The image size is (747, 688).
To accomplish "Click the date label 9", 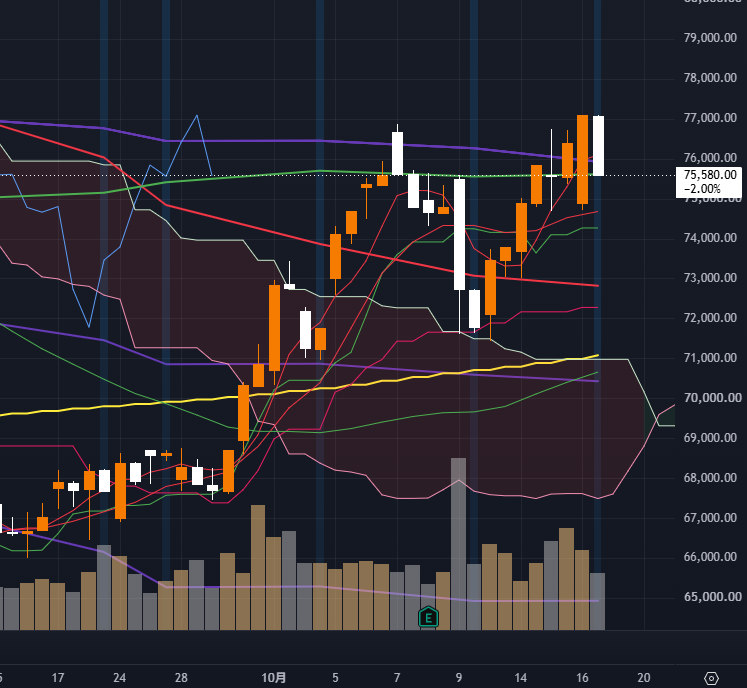I will pyautogui.click(x=459, y=678).
